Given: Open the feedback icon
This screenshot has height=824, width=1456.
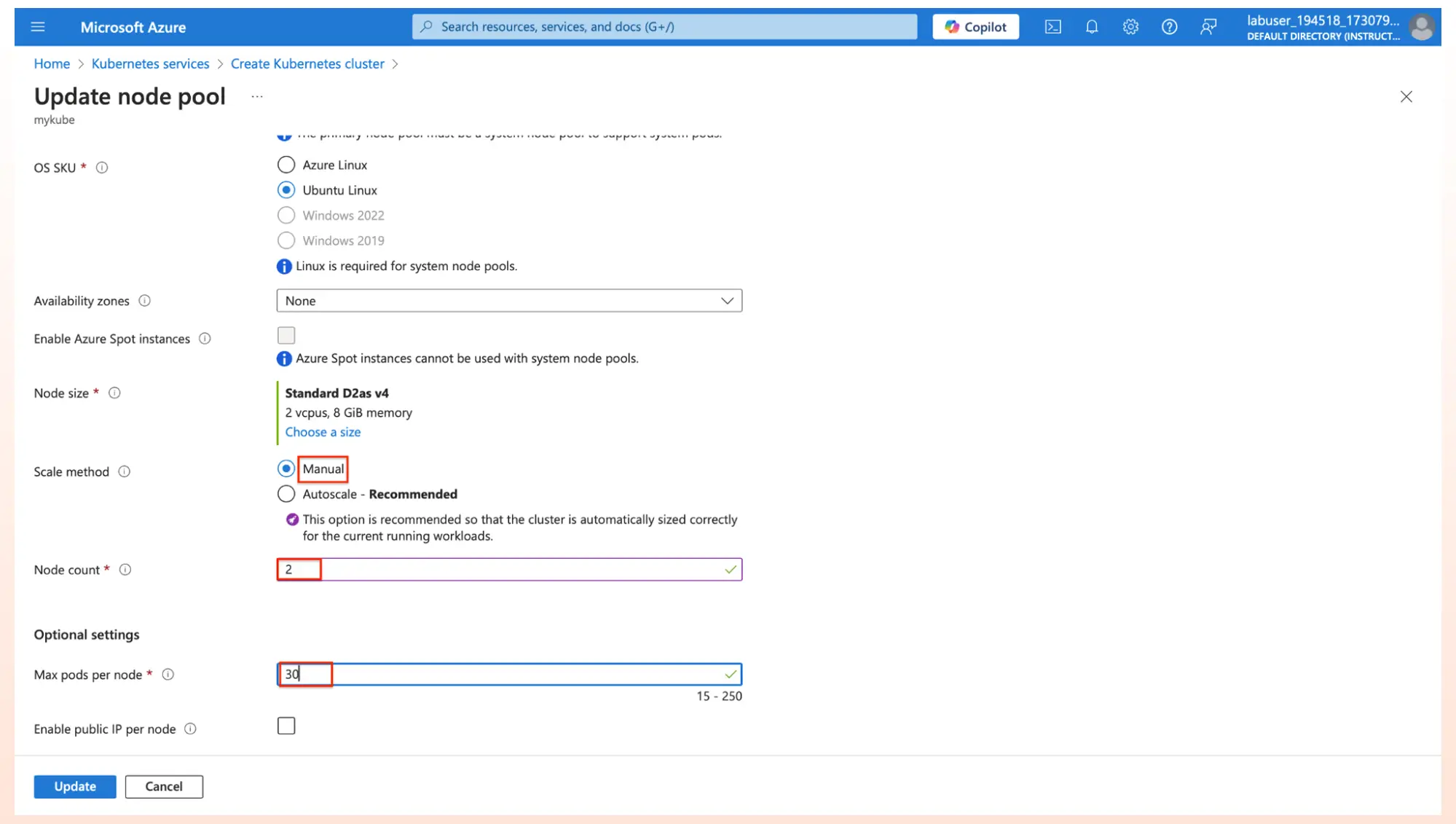Looking at the screenshot, I should [1208, 27].
